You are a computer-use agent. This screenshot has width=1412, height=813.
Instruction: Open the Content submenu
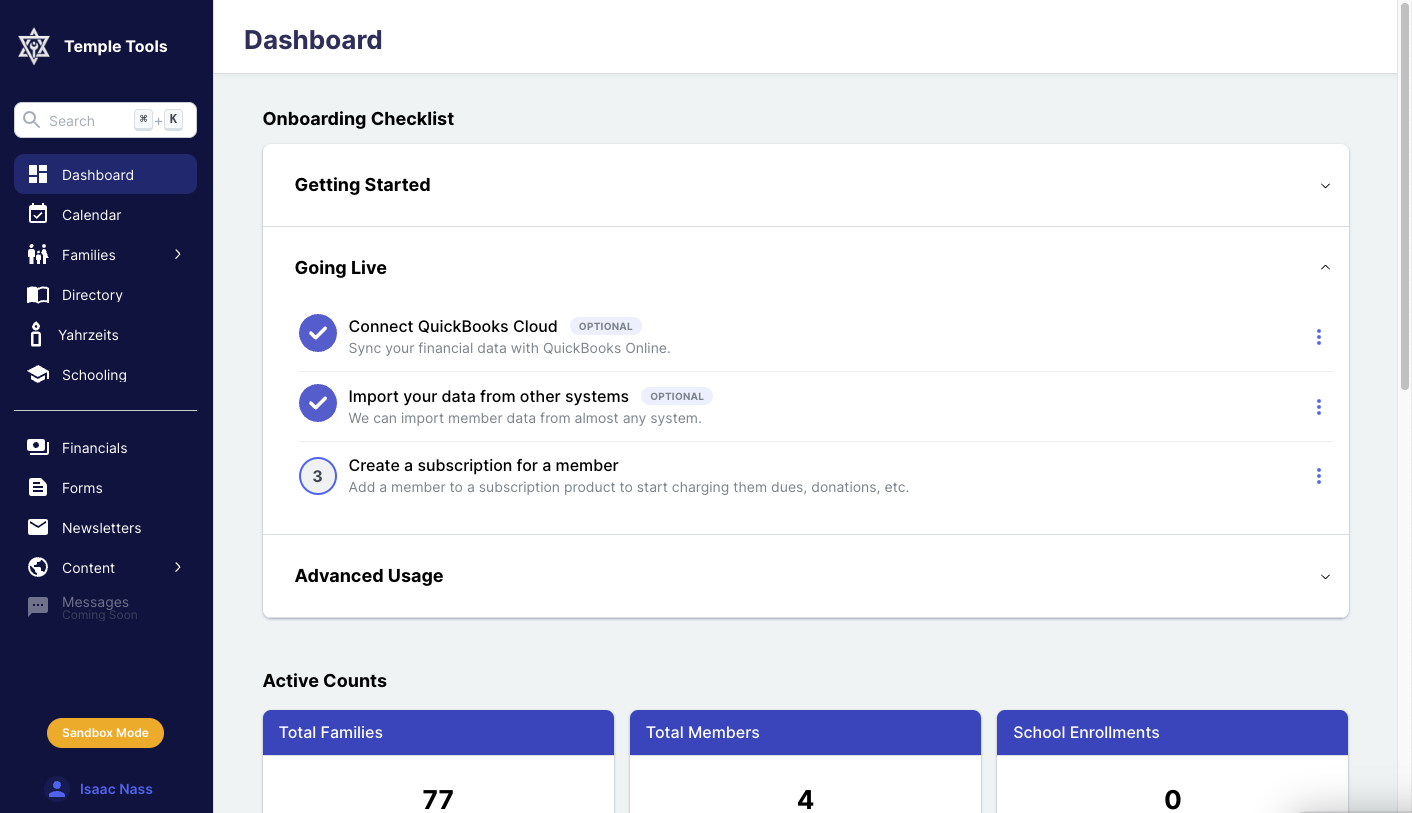(x=89, y=567)
